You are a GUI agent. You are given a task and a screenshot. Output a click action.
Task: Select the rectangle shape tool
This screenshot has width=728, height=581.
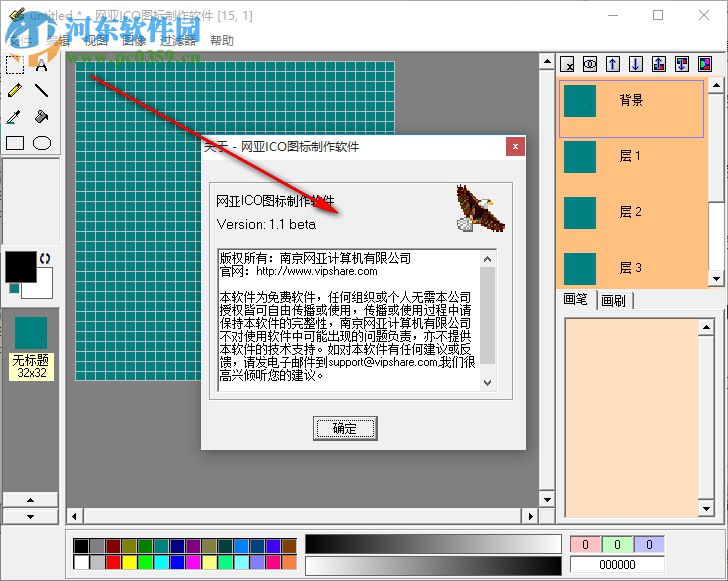point(15,143)
